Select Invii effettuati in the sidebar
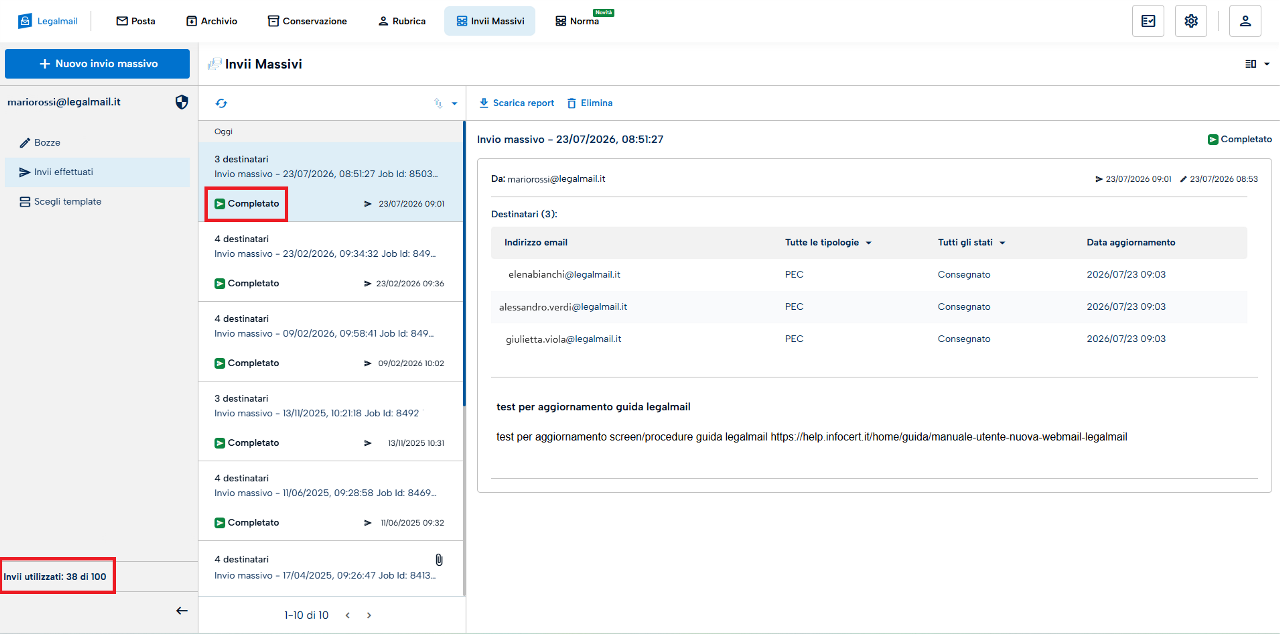 tap(95, 172)
